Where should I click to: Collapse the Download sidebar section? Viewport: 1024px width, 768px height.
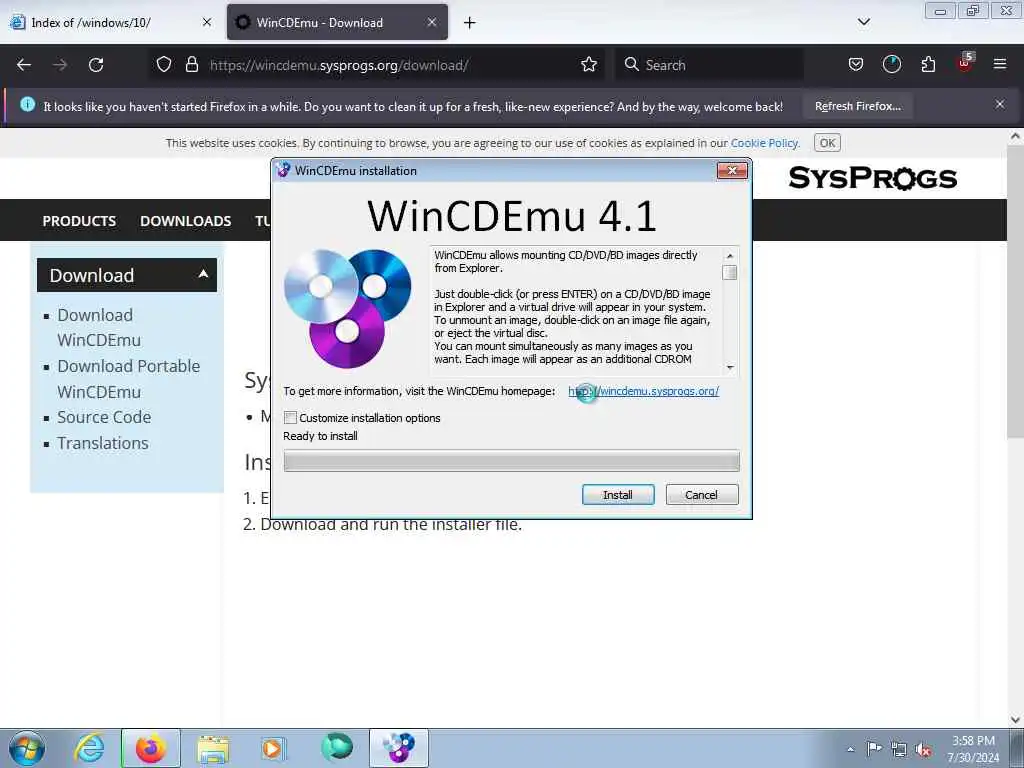pyautogui.click(x=203, y=274)
